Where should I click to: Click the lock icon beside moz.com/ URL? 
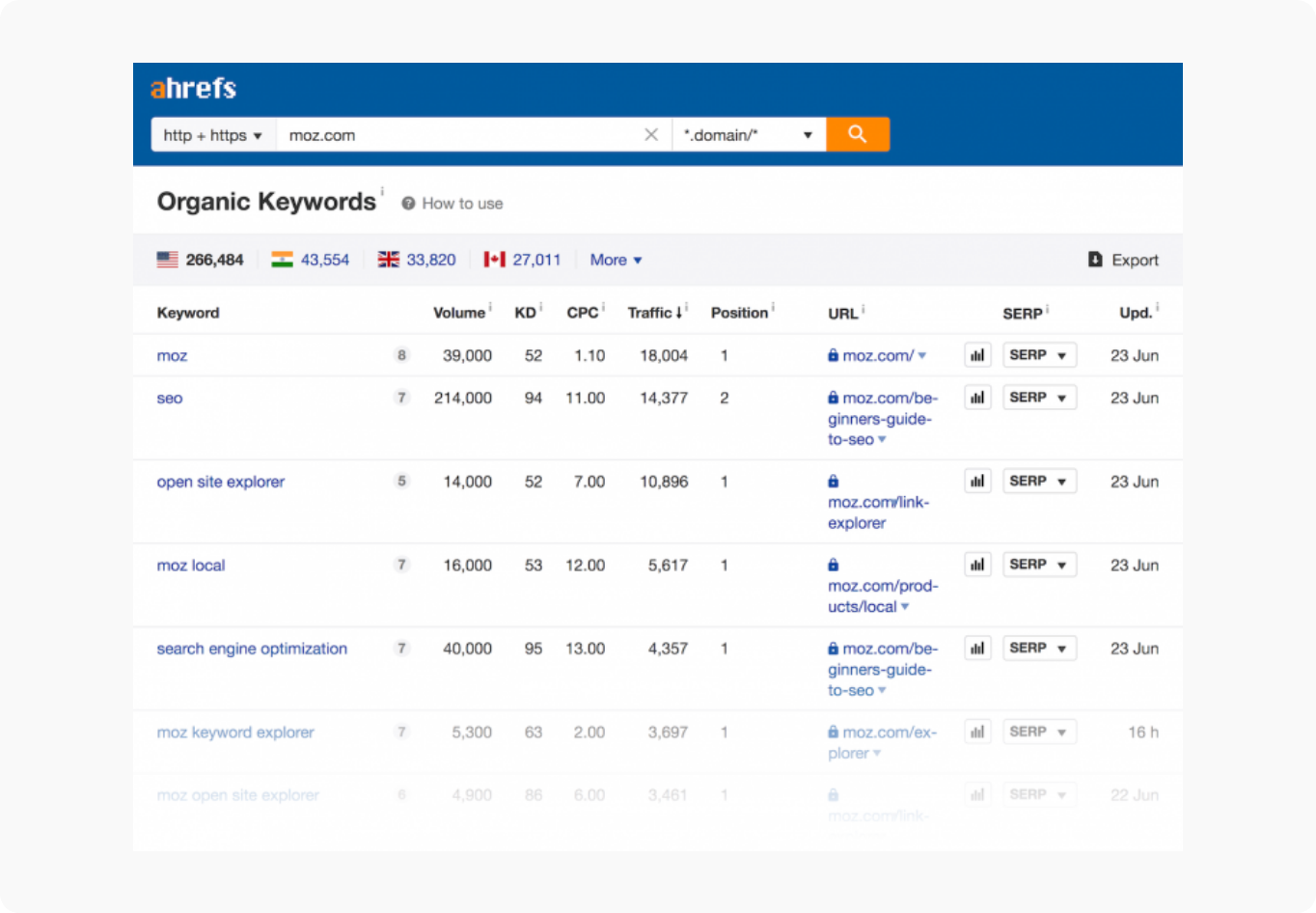click(x=834, y=355)
